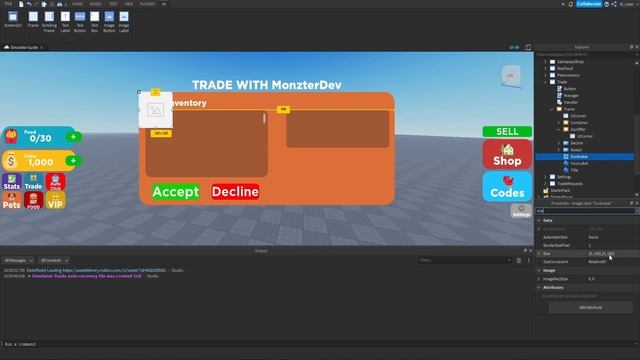The width and height of the screenshot is (640, 360).
Task: Open the All Contexts dropdown in Output
Action: tap(54, 260)
